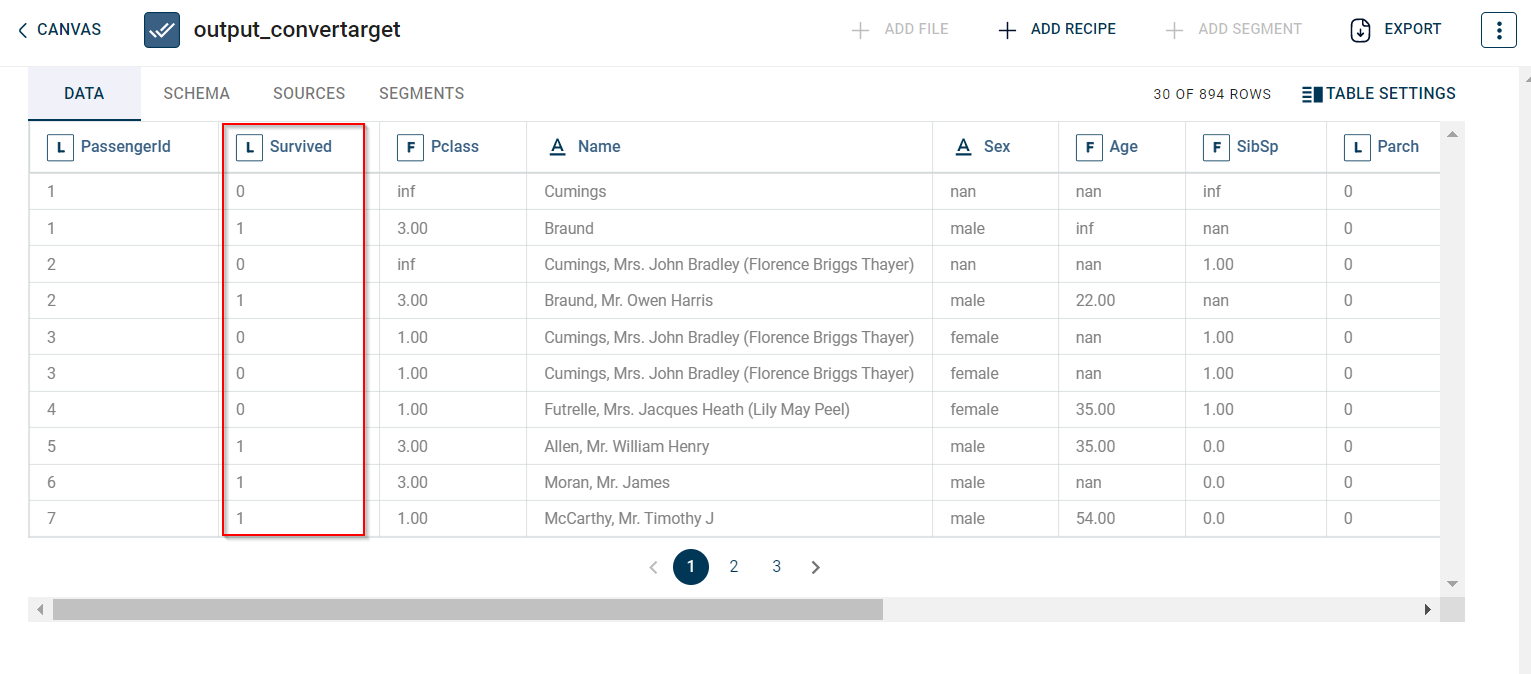The image size is (1531, 674).
Task: Click Add Recipe button
Action: pyautogui.click(x=1057, y=30)
